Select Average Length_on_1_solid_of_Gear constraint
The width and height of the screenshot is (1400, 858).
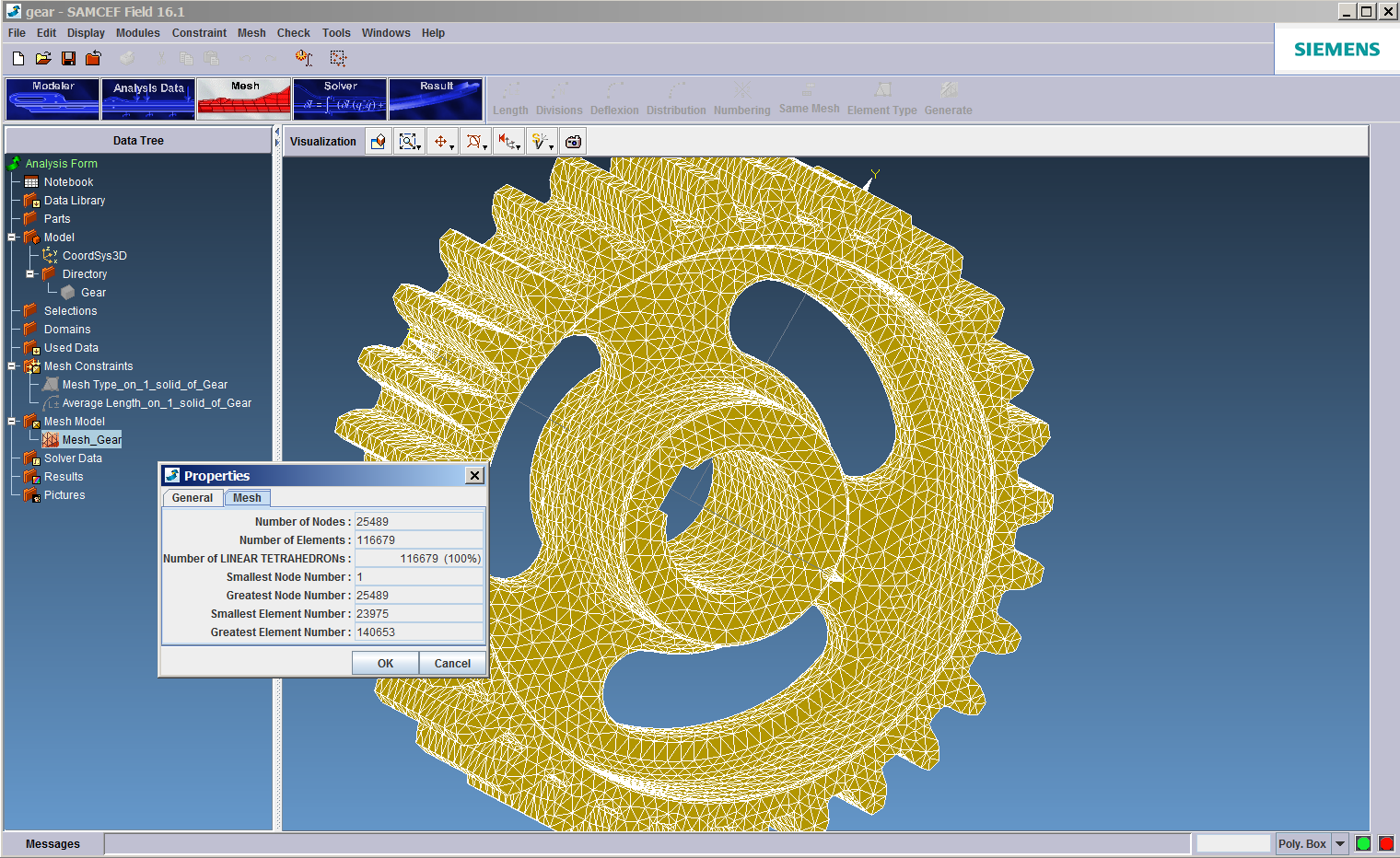[157, 403]
